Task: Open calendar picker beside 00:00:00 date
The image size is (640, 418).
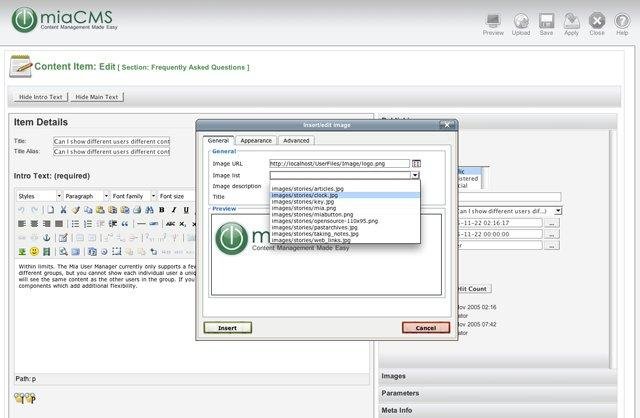Action: [552, 234]
